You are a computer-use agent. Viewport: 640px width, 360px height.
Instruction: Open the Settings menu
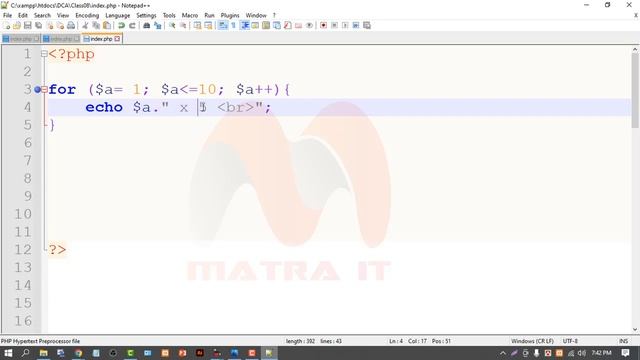coord(146,15)
